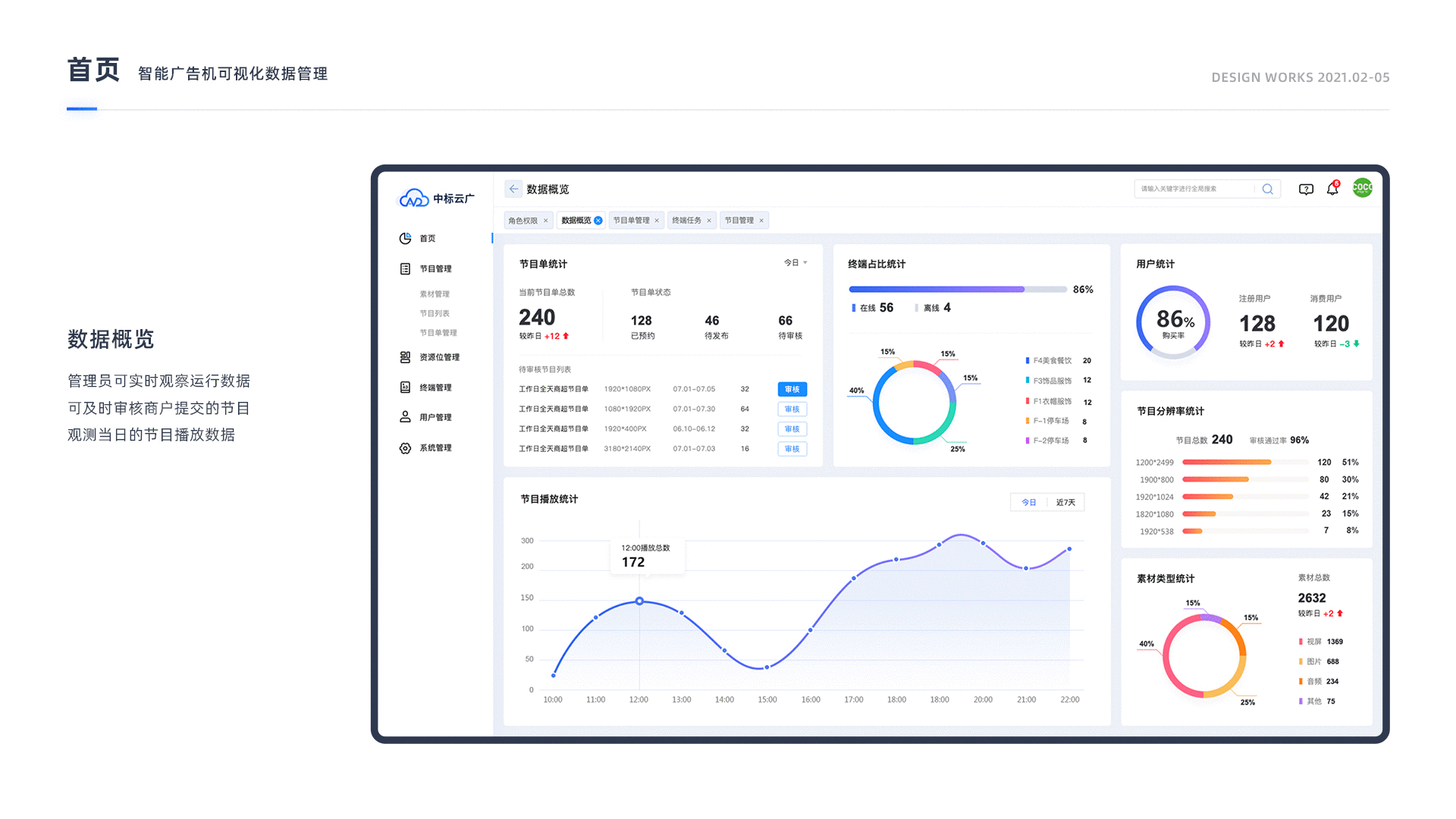
Task: Select the 资源位管理 sidebar icon
Action: coord(406,356)
